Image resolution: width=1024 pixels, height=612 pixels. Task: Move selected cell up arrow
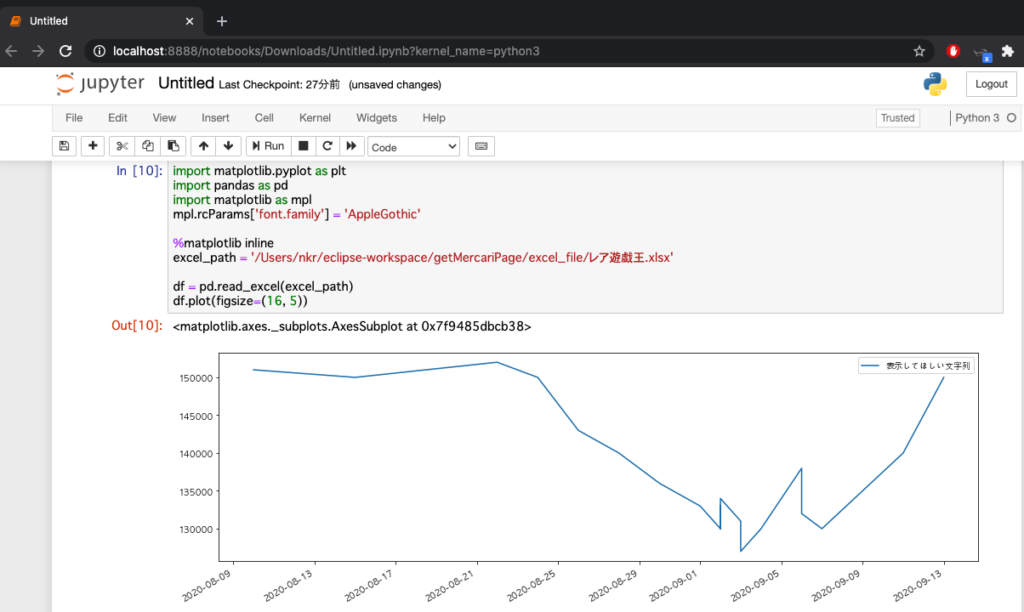tap(203, 146)
